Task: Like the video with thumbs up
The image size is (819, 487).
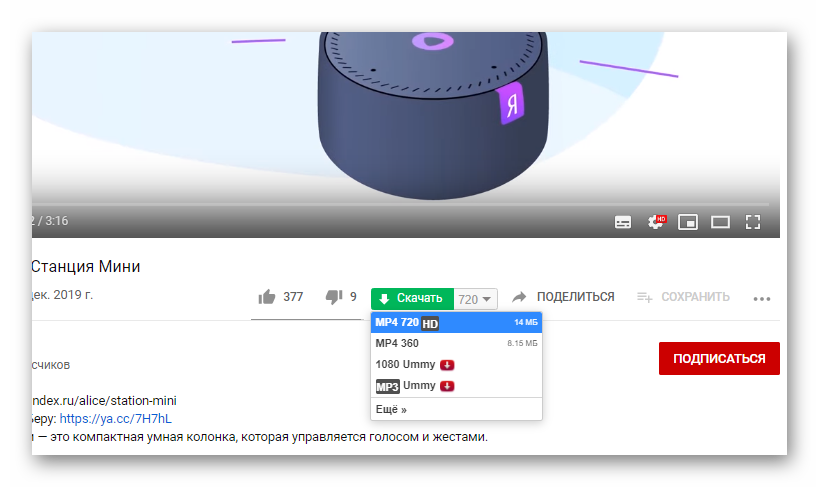Action: (267, 297)
